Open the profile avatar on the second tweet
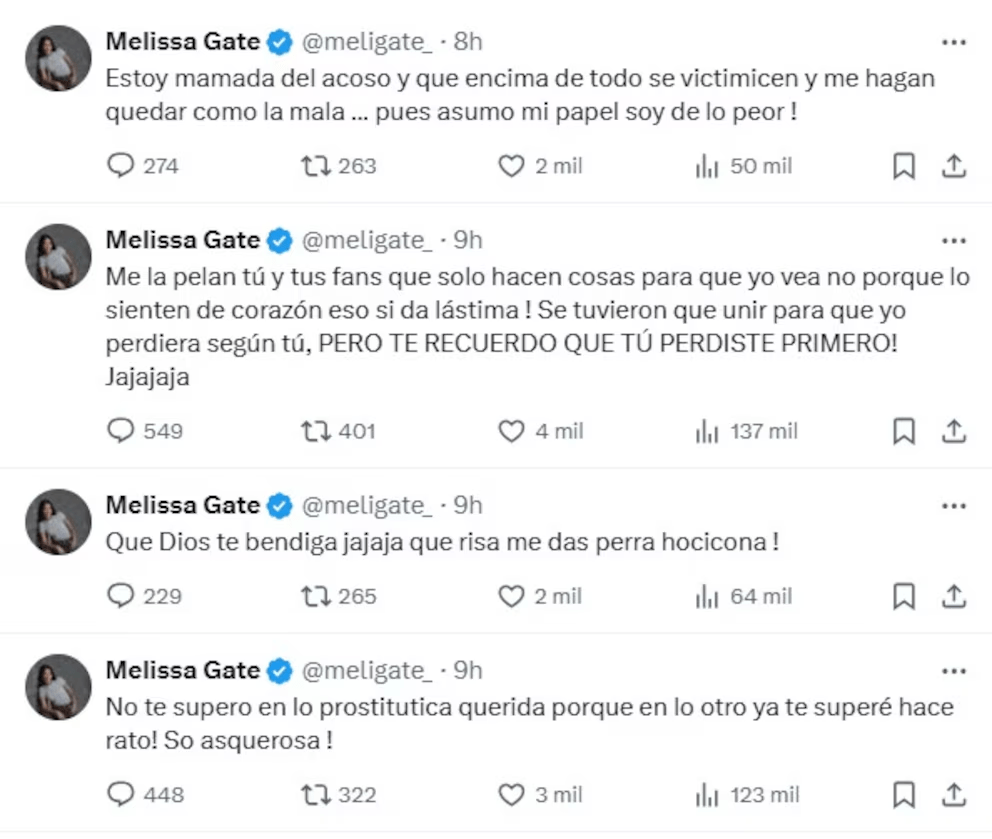The image size is (992, 839). pyautogui.click(x=58, y=257)
